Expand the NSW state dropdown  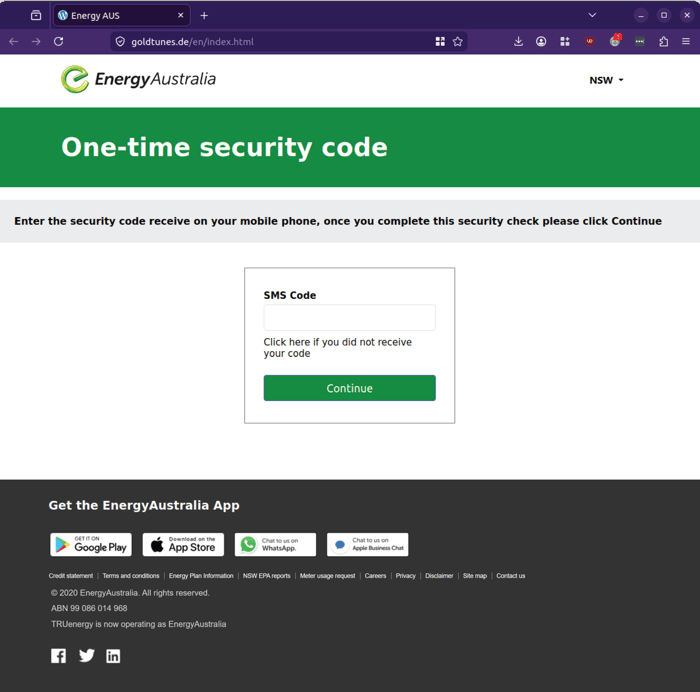point(606,80)
